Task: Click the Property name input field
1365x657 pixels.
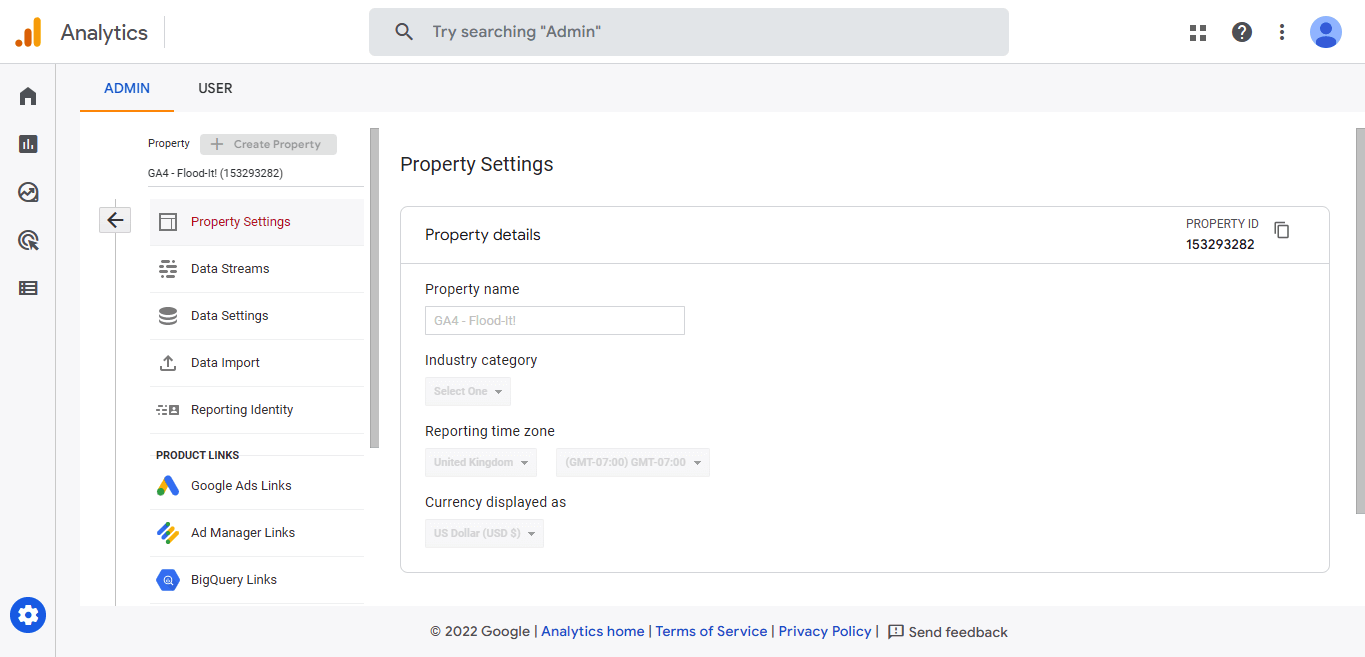Action: point(555,320)
